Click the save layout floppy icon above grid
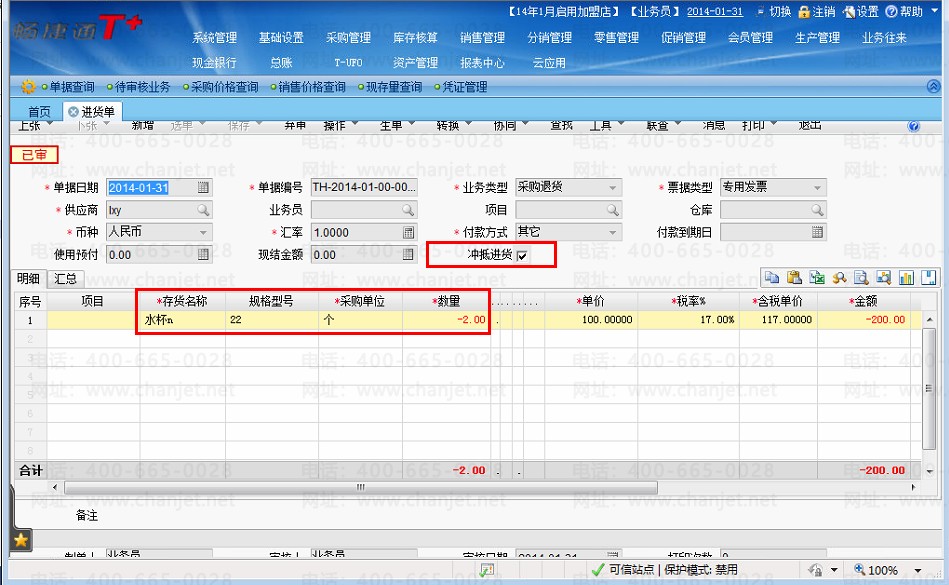This screenshot has width=949, height=585. [x=928, y=277]
